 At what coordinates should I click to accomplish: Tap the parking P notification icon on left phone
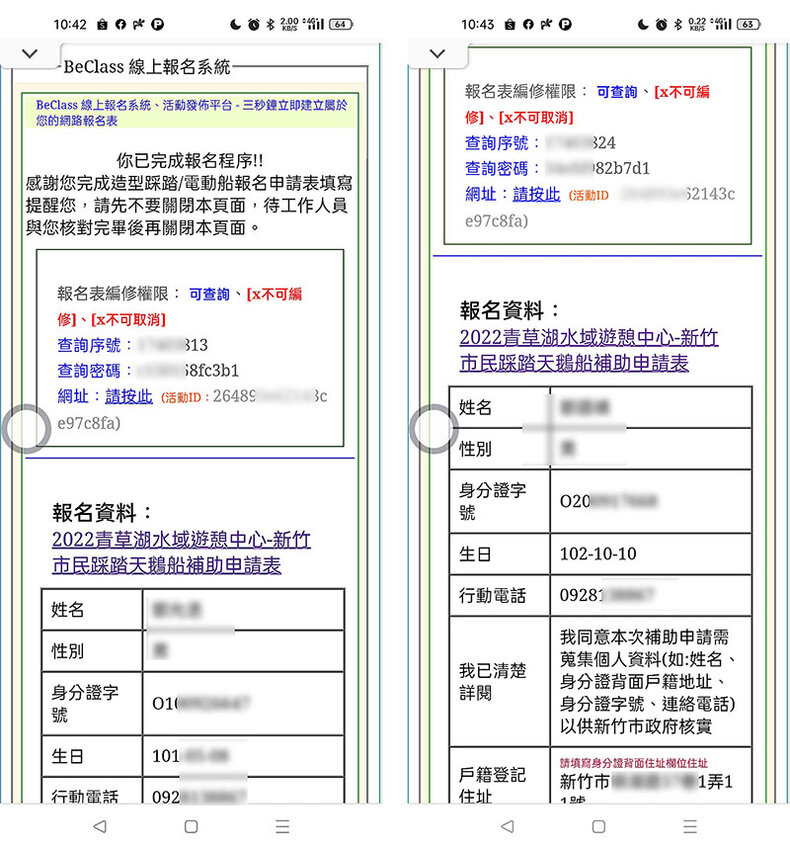[x=157, y=24]
